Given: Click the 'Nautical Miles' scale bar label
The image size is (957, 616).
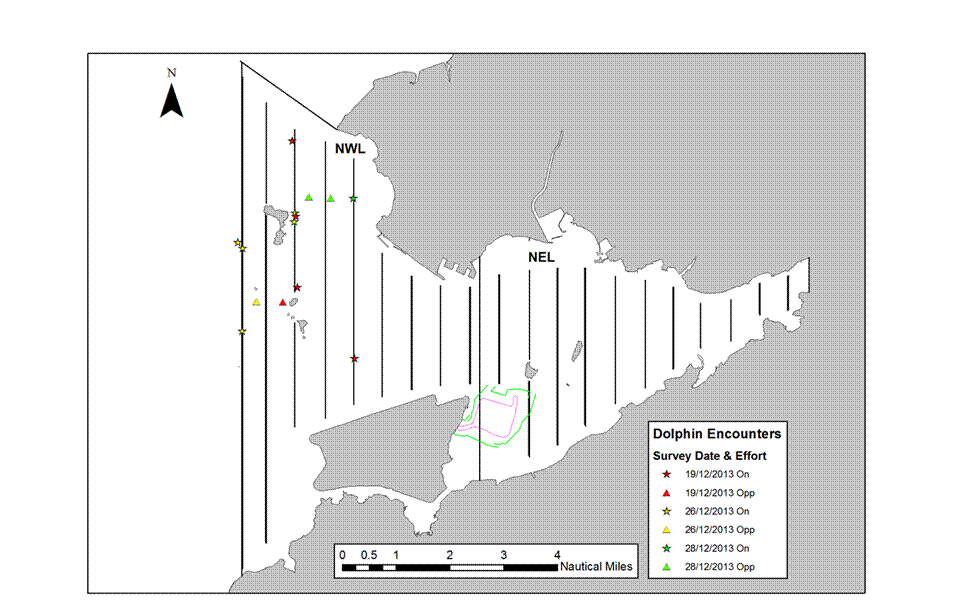Looking at the screenshot, I should (x=596, y=567).
